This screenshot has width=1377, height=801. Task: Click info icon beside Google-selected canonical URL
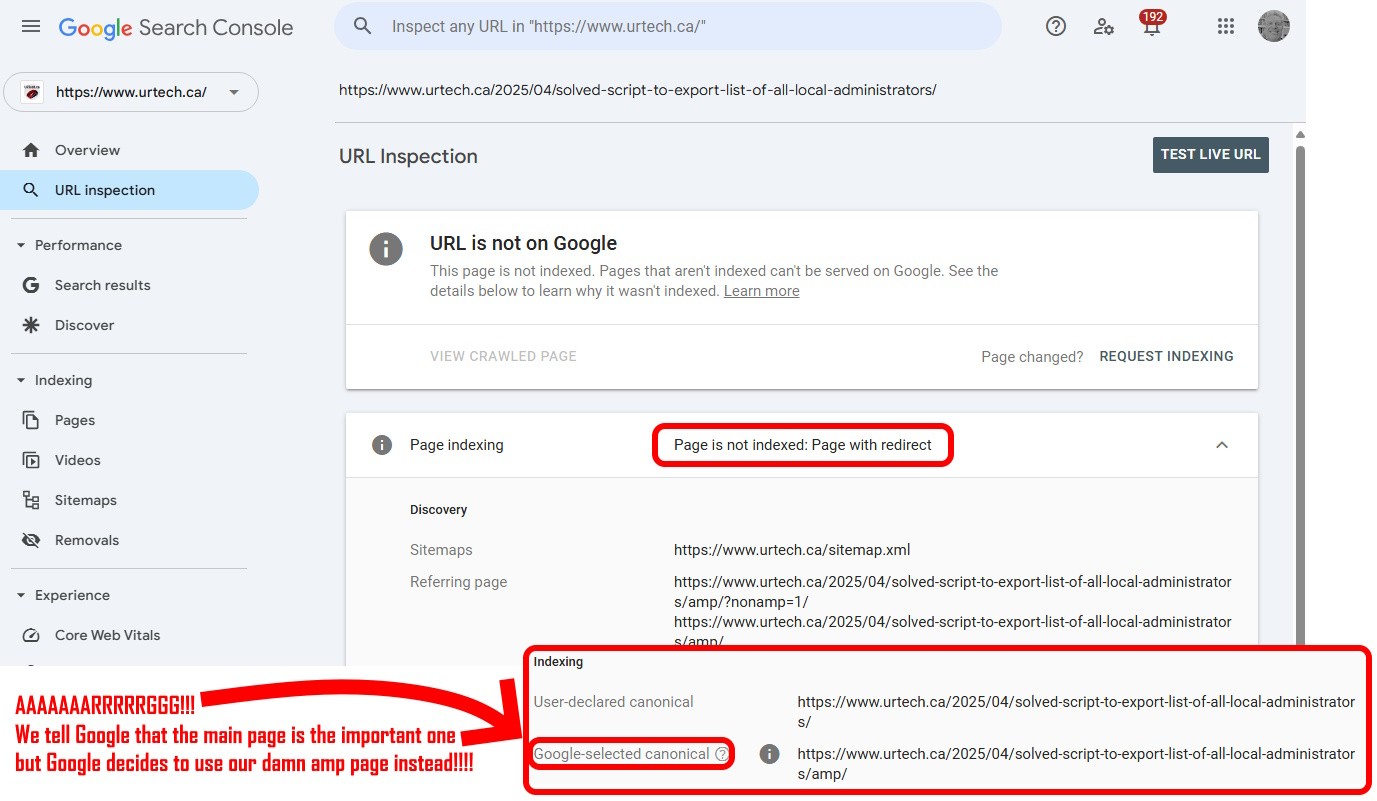tap(769, 754)
